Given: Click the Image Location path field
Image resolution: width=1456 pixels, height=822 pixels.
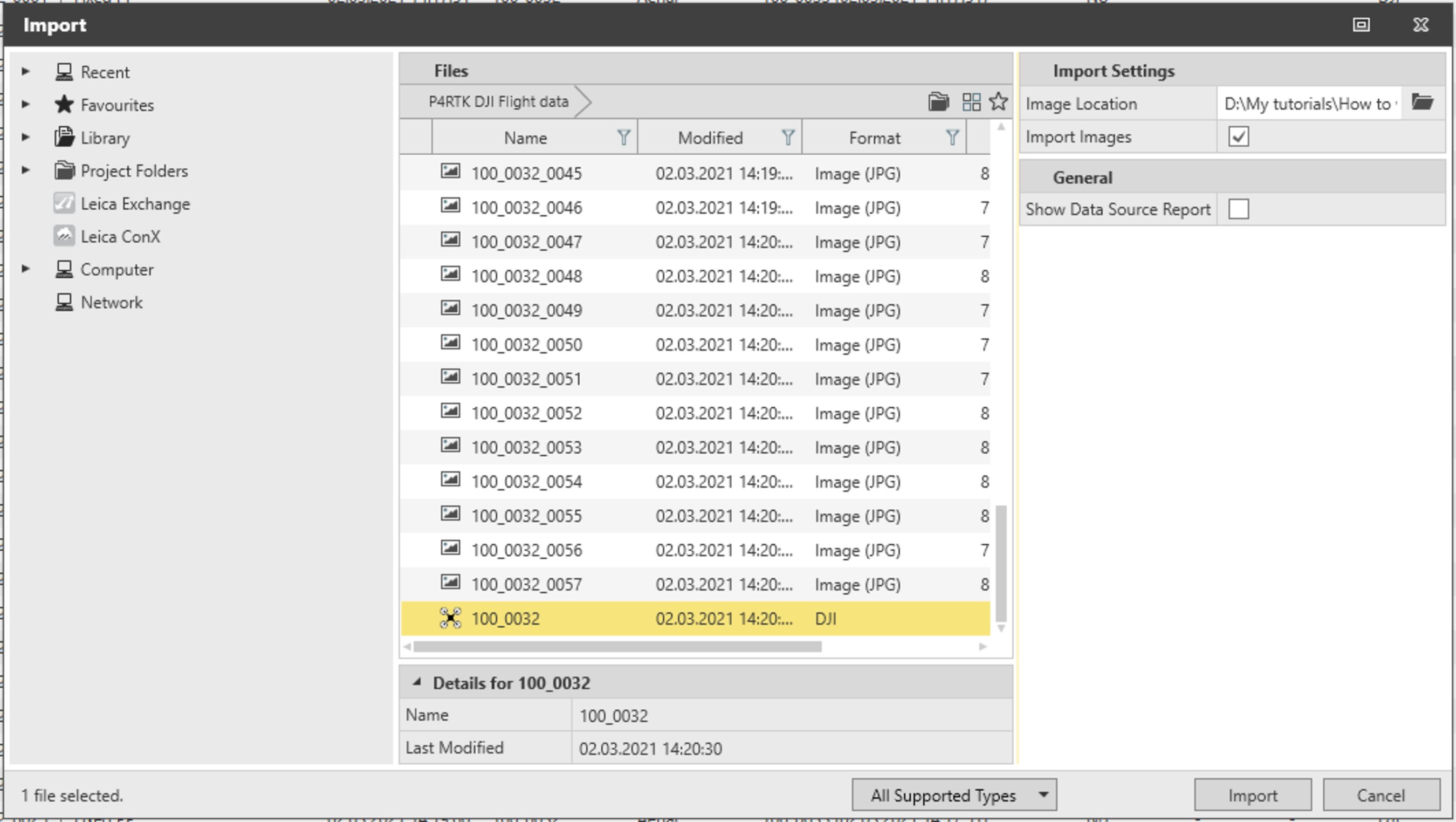Looking at the screenshot, I should [x=1309, y=104].
